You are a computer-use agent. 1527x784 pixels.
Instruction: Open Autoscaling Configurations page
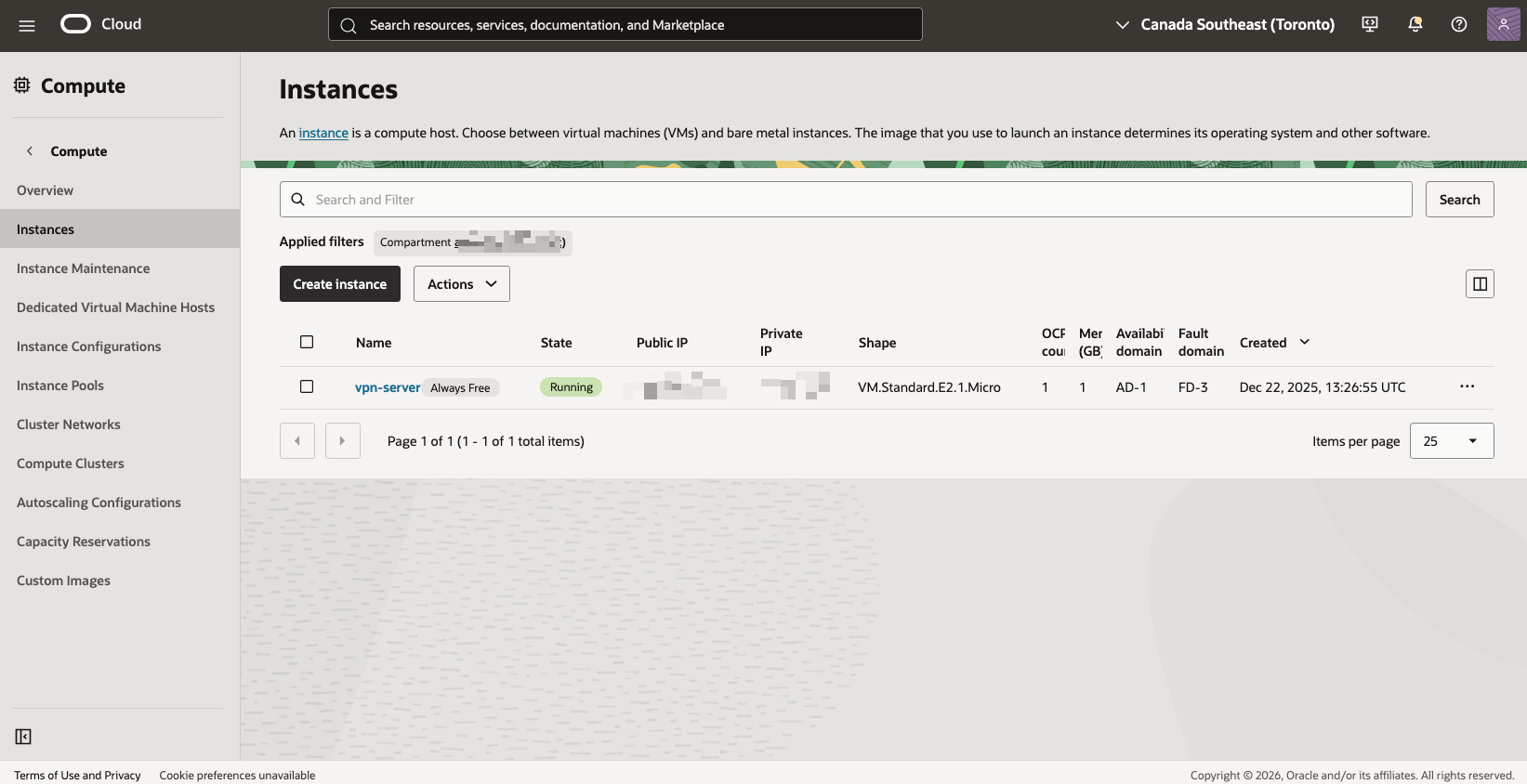pyautogui.click(x=120, y=503)
